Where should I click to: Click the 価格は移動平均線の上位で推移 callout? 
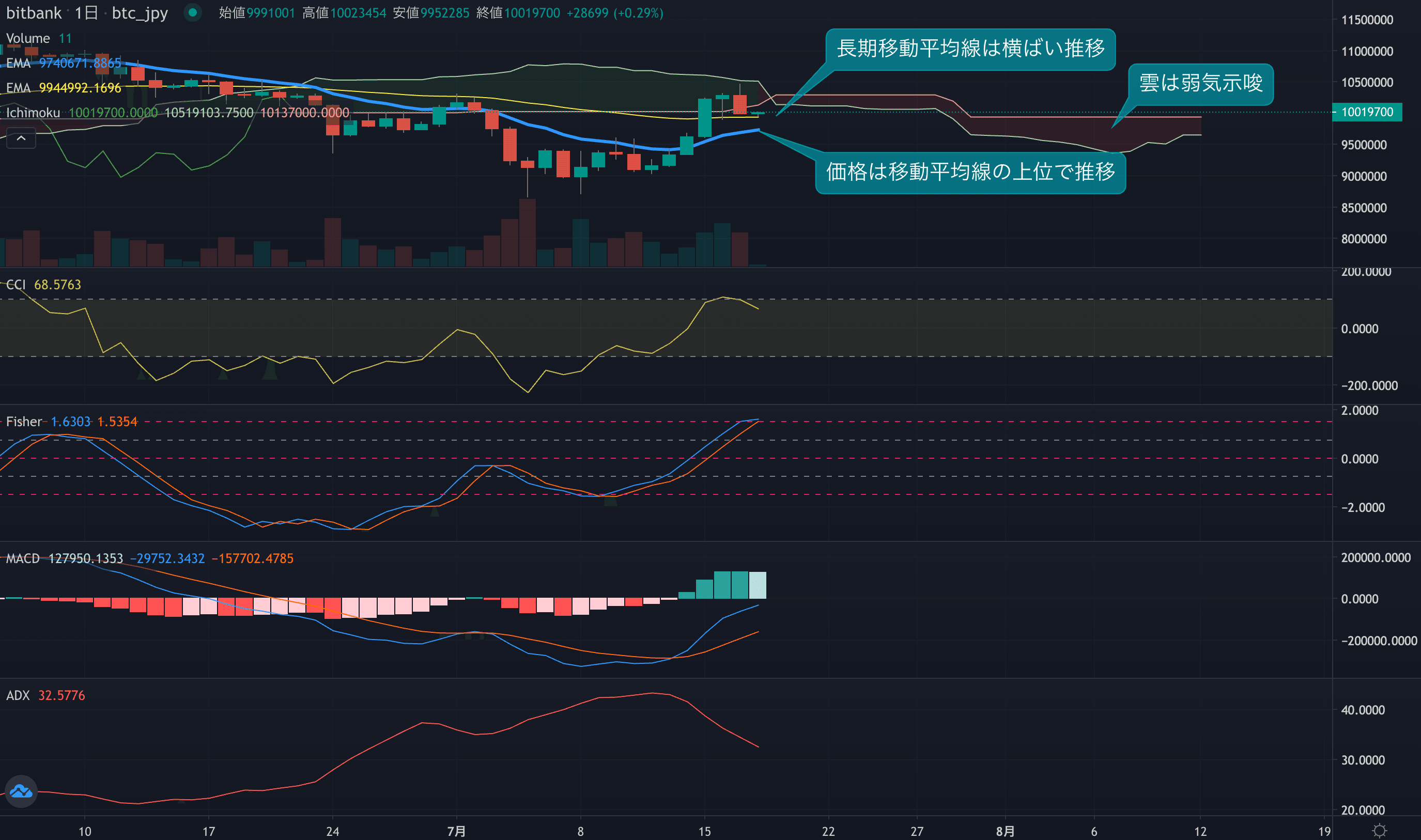(970, 172)
